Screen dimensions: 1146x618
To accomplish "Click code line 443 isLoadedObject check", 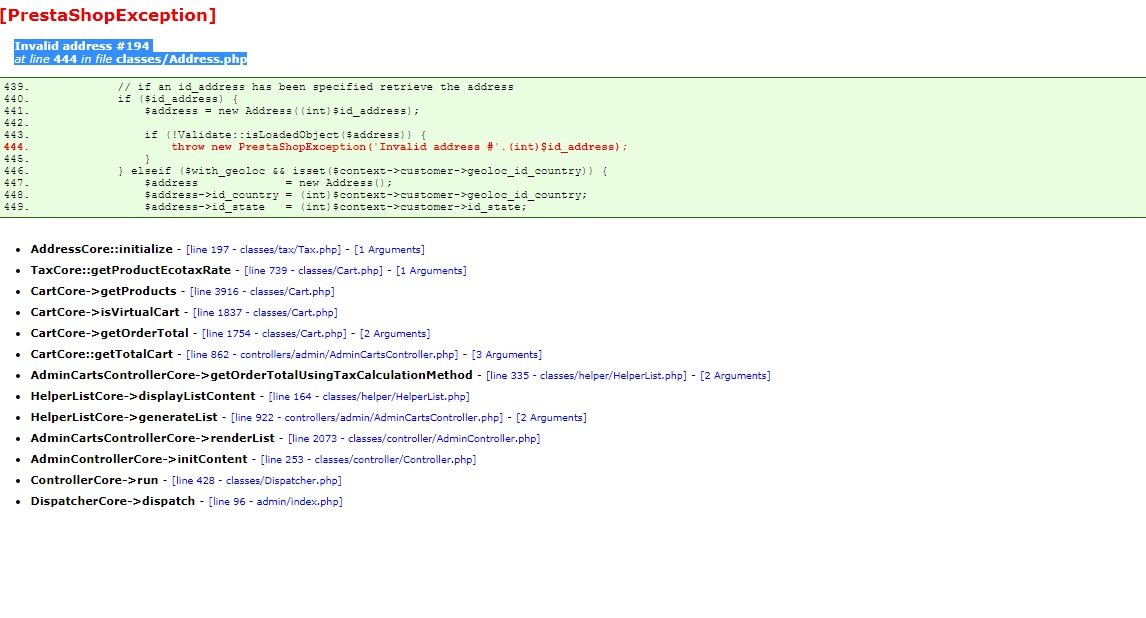I will coord(285,135).
